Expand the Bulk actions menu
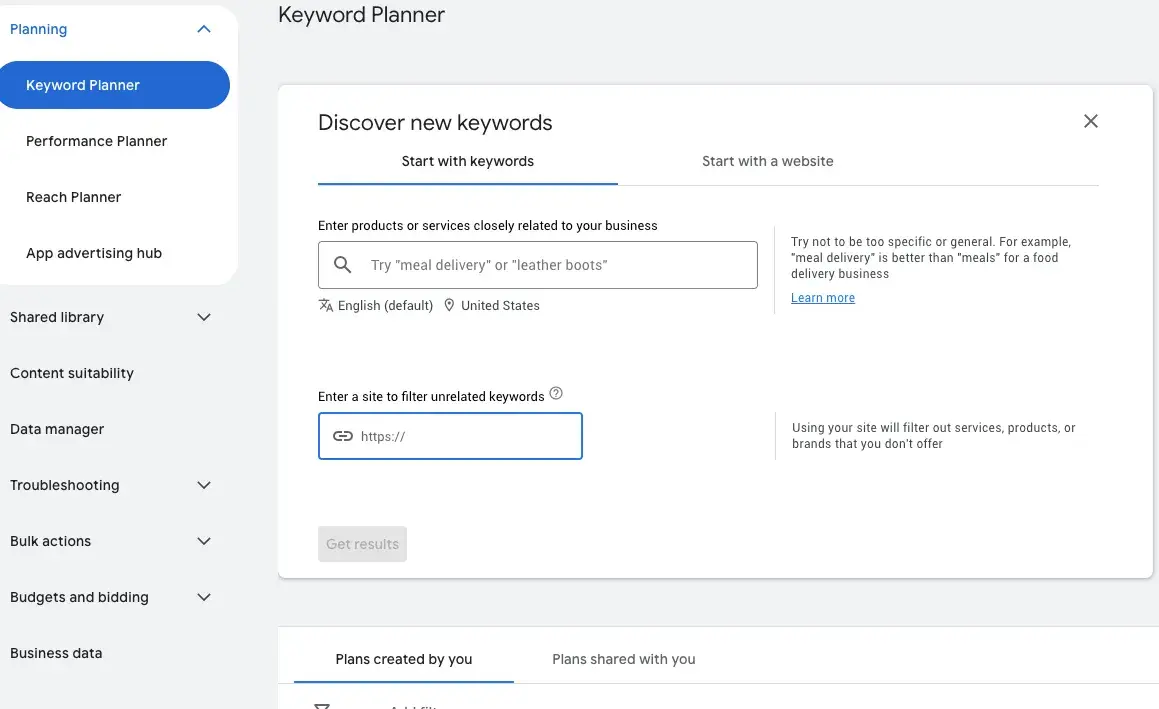The width and height of the screenshot is (1159, 709). point(204,541)
